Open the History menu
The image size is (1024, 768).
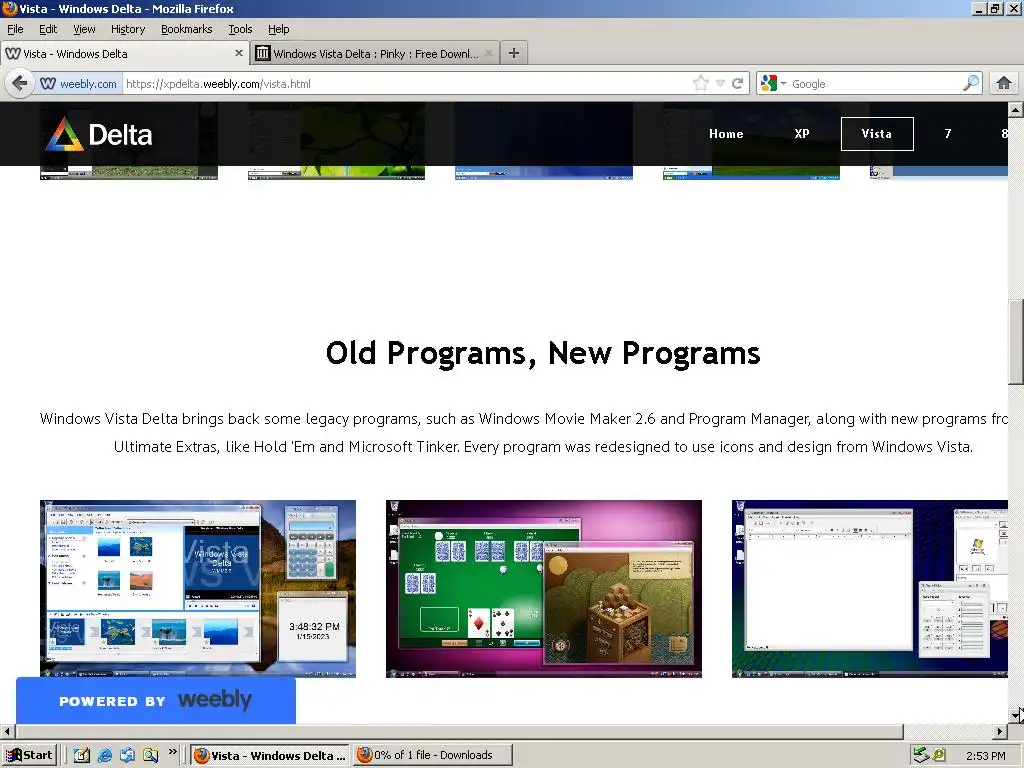coord(127,29)
